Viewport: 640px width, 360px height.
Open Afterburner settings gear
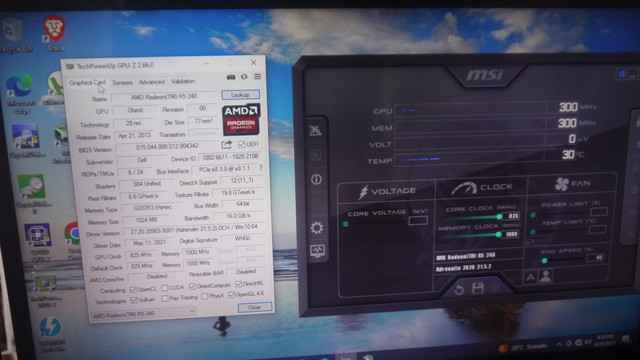(x=317, y=228)
